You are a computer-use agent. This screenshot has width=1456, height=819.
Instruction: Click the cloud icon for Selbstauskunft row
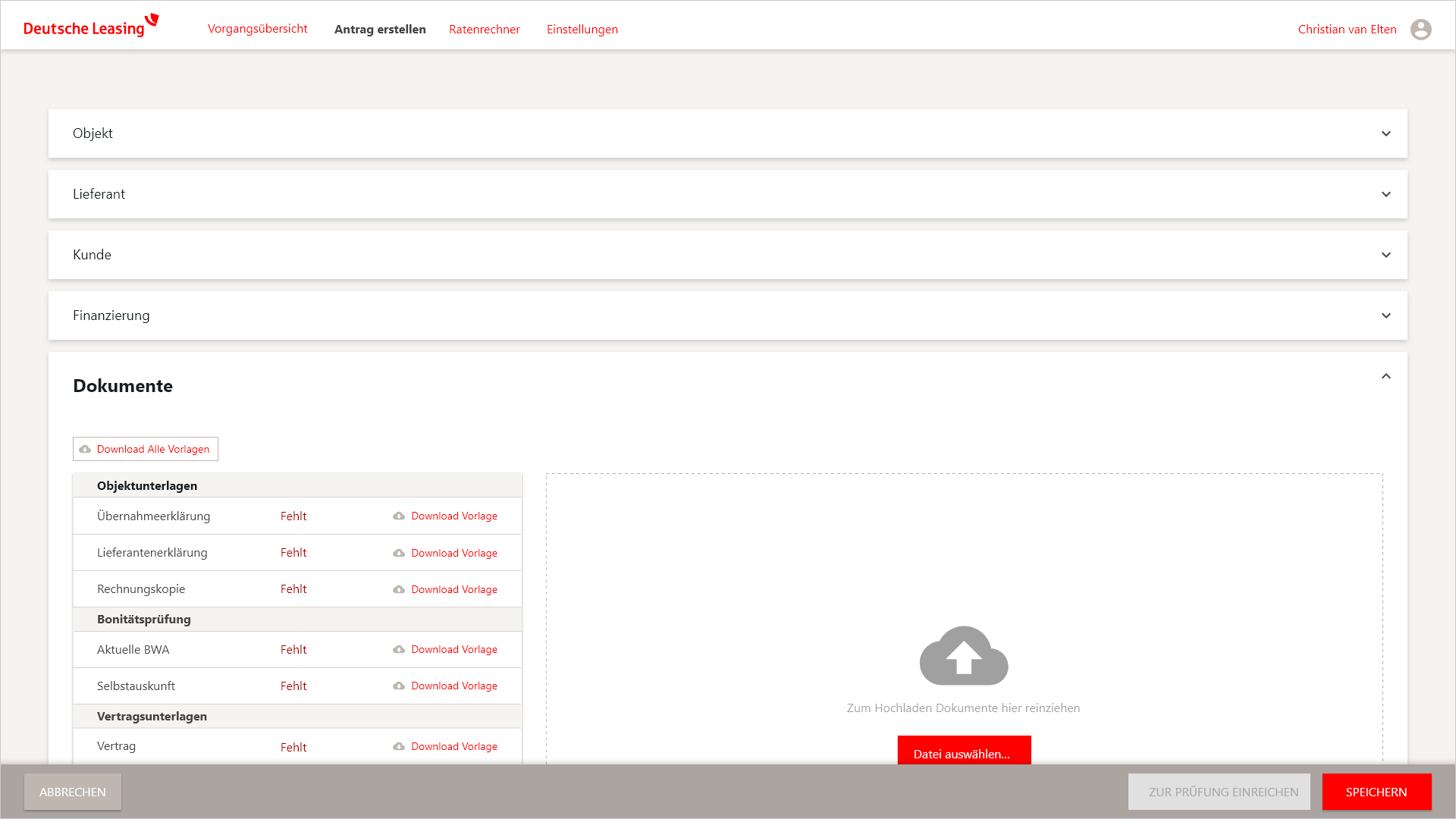point(399,686)
